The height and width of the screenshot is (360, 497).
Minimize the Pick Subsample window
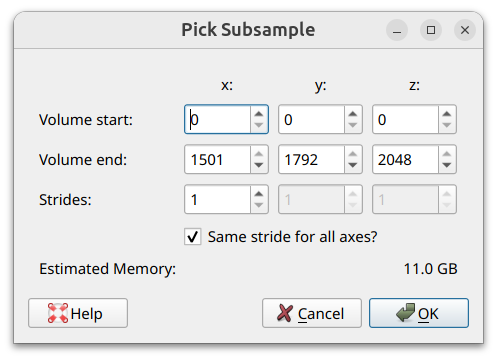[397, 30]
